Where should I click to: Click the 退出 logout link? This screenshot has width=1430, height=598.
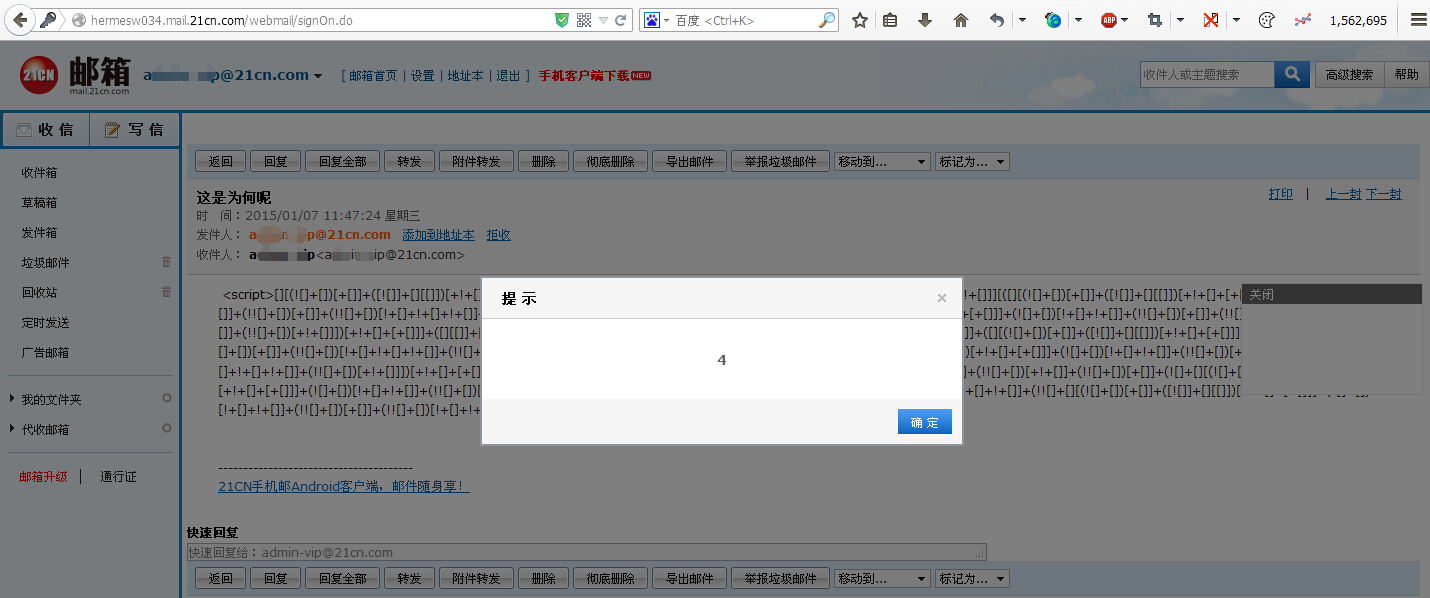[x=508, y=76]
